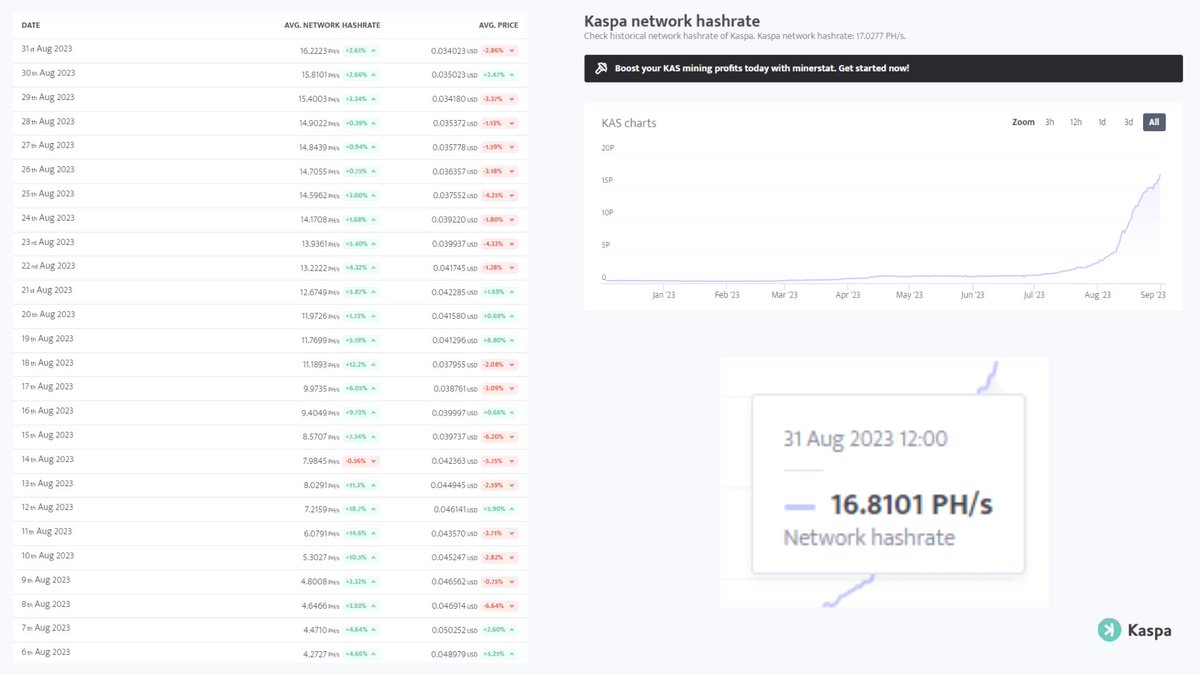This screenshot has width=1200, height=675.
Task: Click the 13.9361 PH/s hashrate value
Action: (x=319, y=243)
